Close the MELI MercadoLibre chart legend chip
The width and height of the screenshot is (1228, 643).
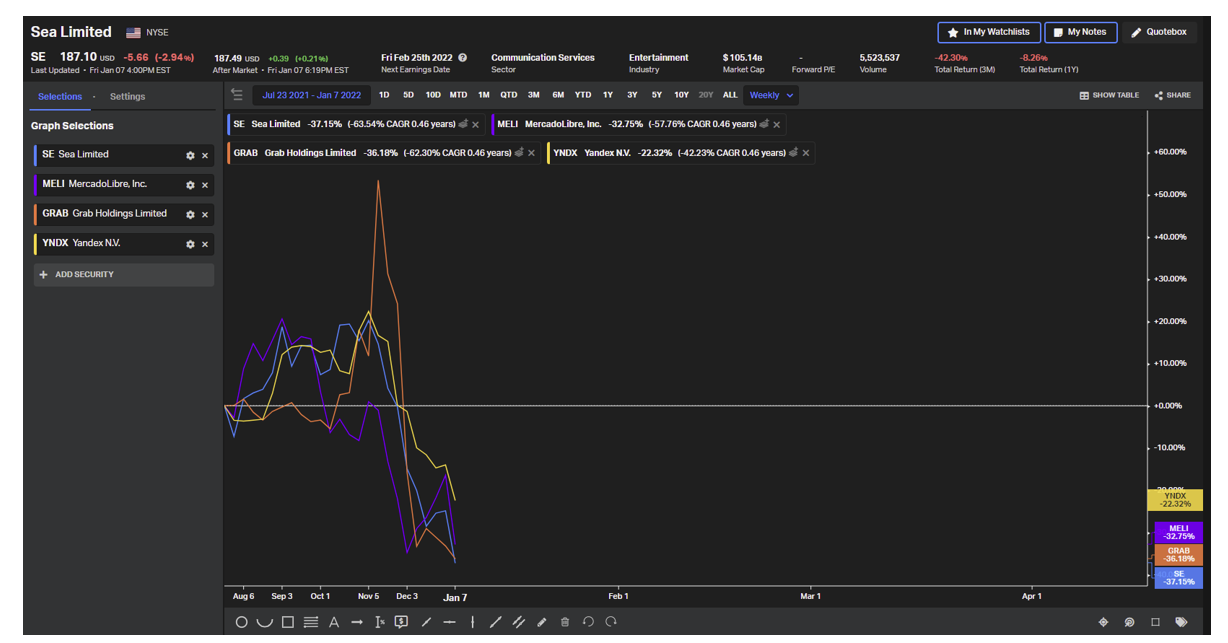point(777,125)
